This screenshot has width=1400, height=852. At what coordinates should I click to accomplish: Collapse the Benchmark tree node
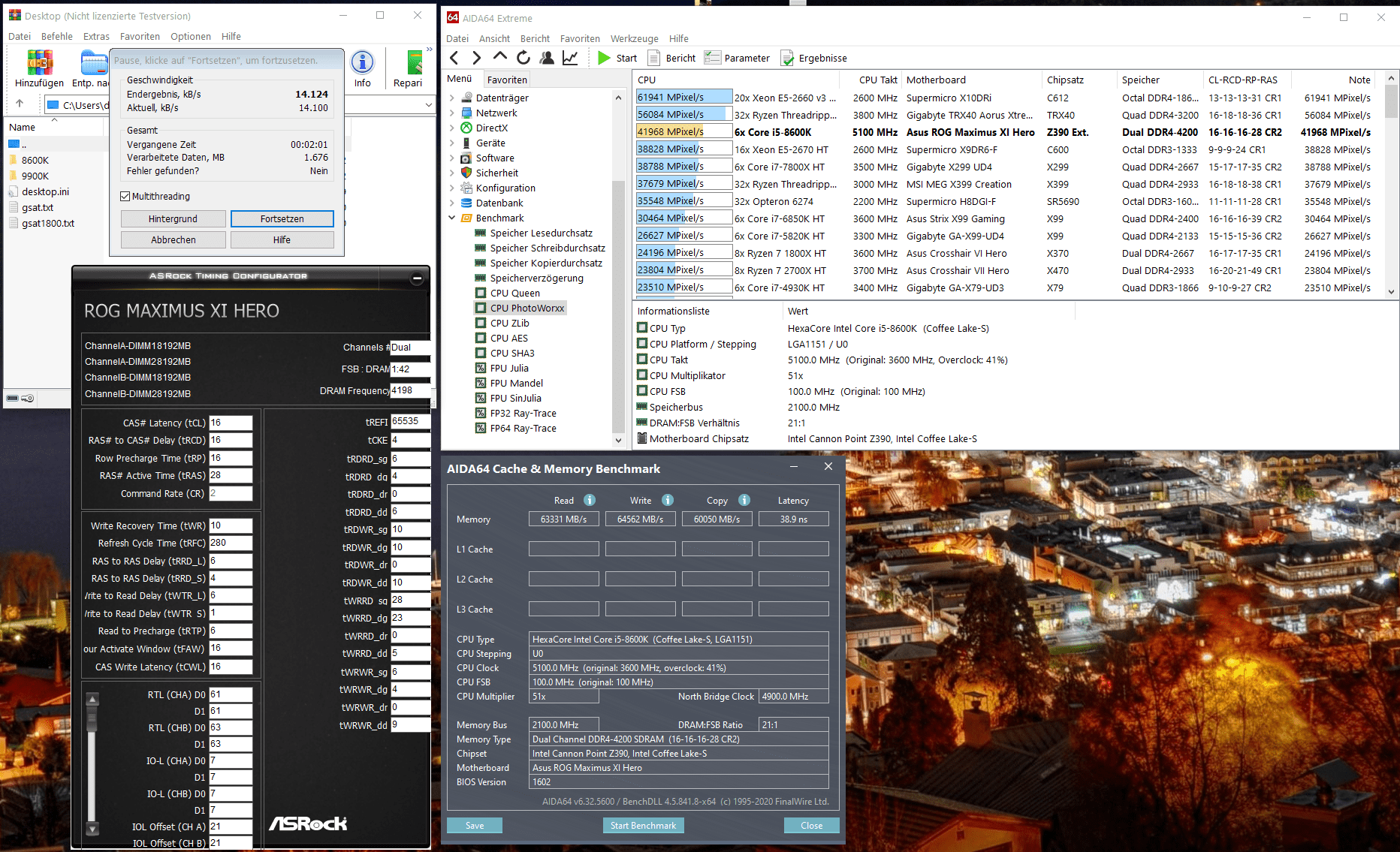point(452,218)
